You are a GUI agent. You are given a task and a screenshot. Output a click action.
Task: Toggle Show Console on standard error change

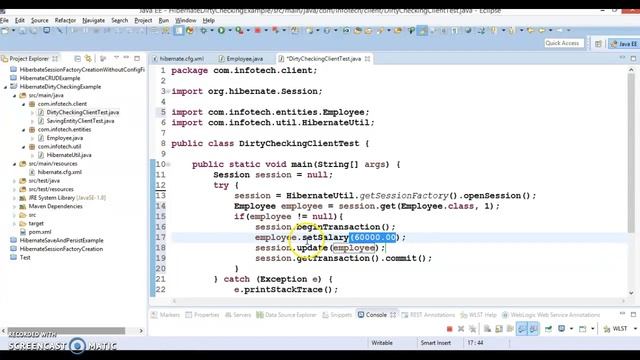533,329
